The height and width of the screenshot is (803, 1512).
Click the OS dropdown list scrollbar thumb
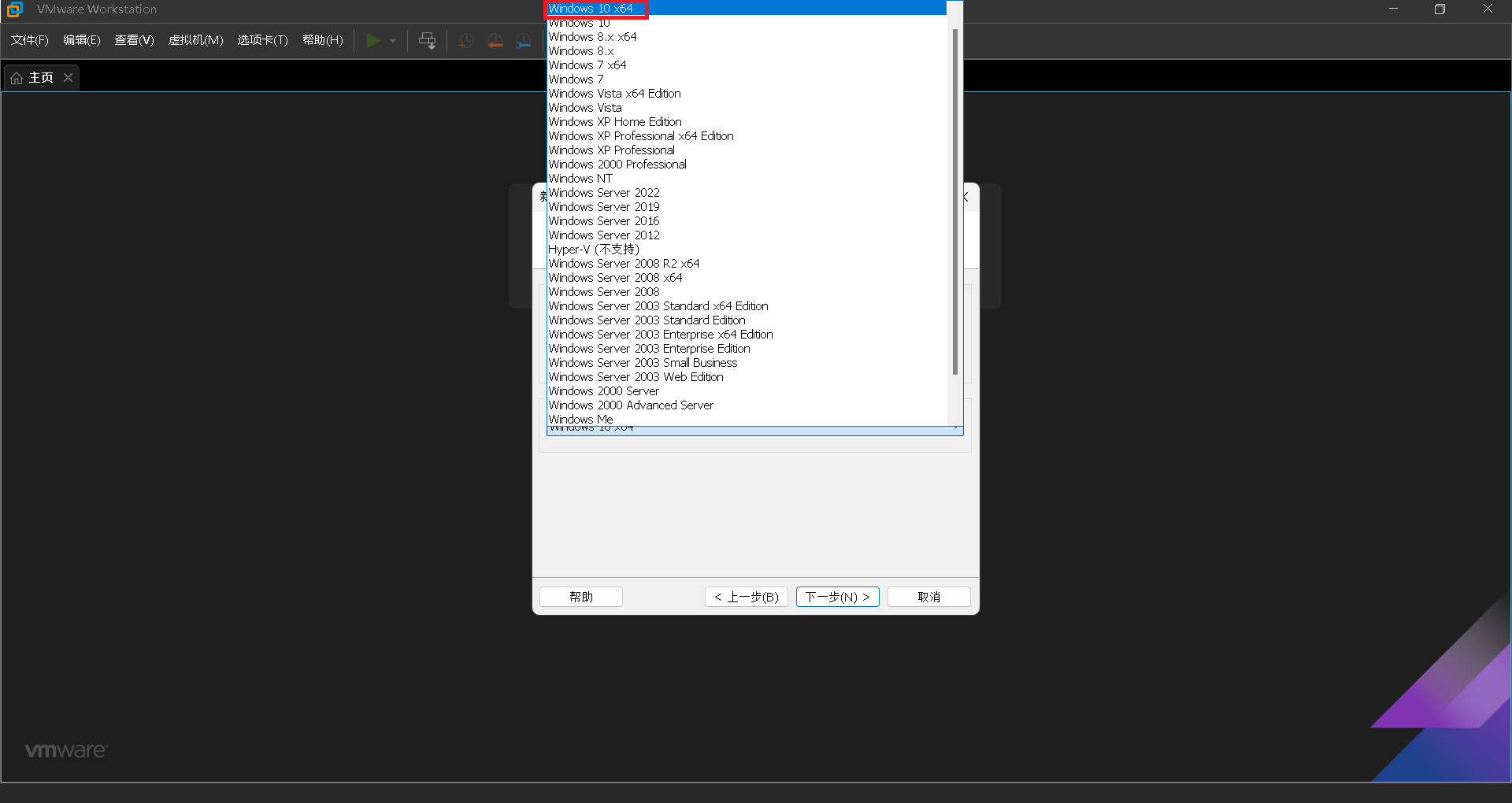click(954, 202)
